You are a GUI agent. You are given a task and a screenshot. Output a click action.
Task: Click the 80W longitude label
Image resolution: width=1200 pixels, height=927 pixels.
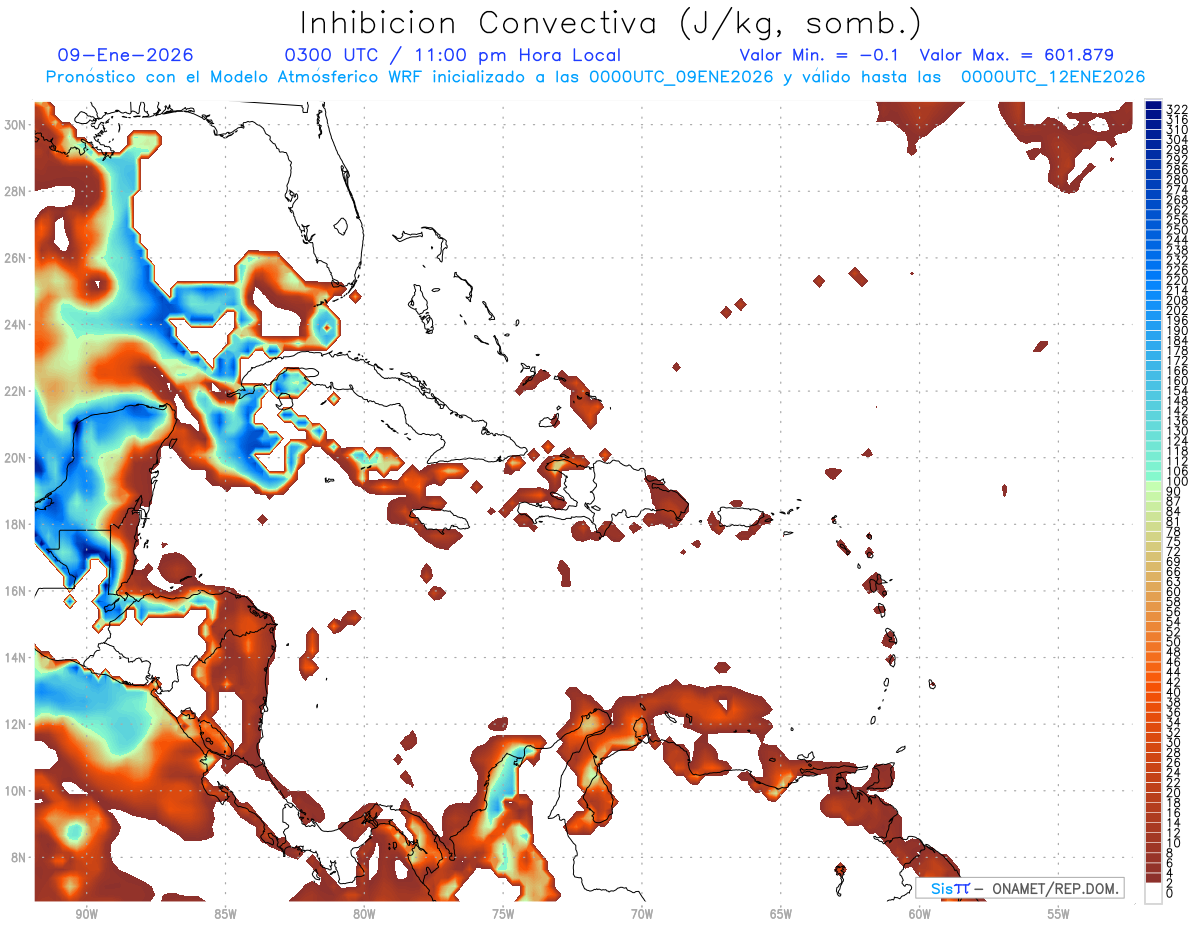[364, 915]
